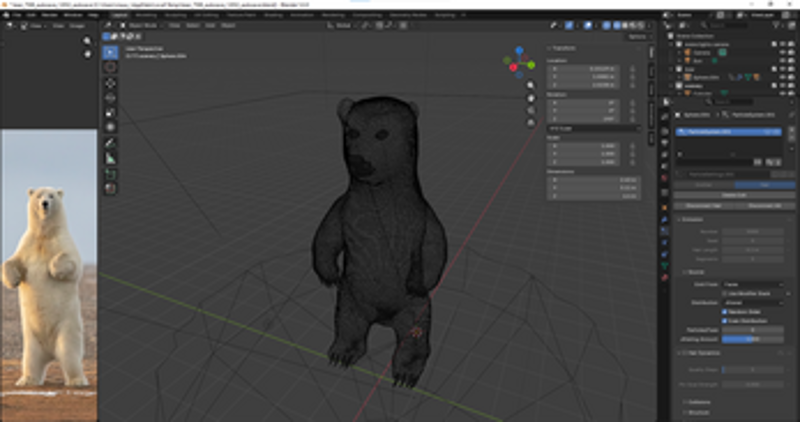Image resolution: width=800 pixels, height=422 pixels.
Task: Switch perspective/orthographic view icon
Action: click(x=531, y=122)
